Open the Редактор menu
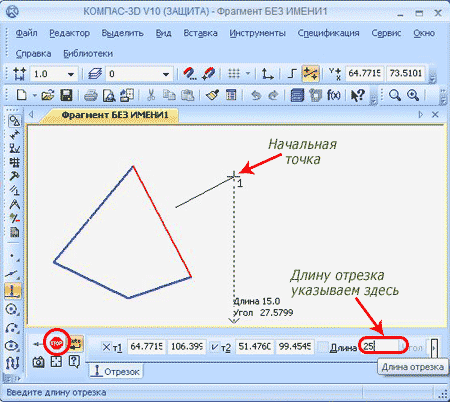 click(70, 33)
